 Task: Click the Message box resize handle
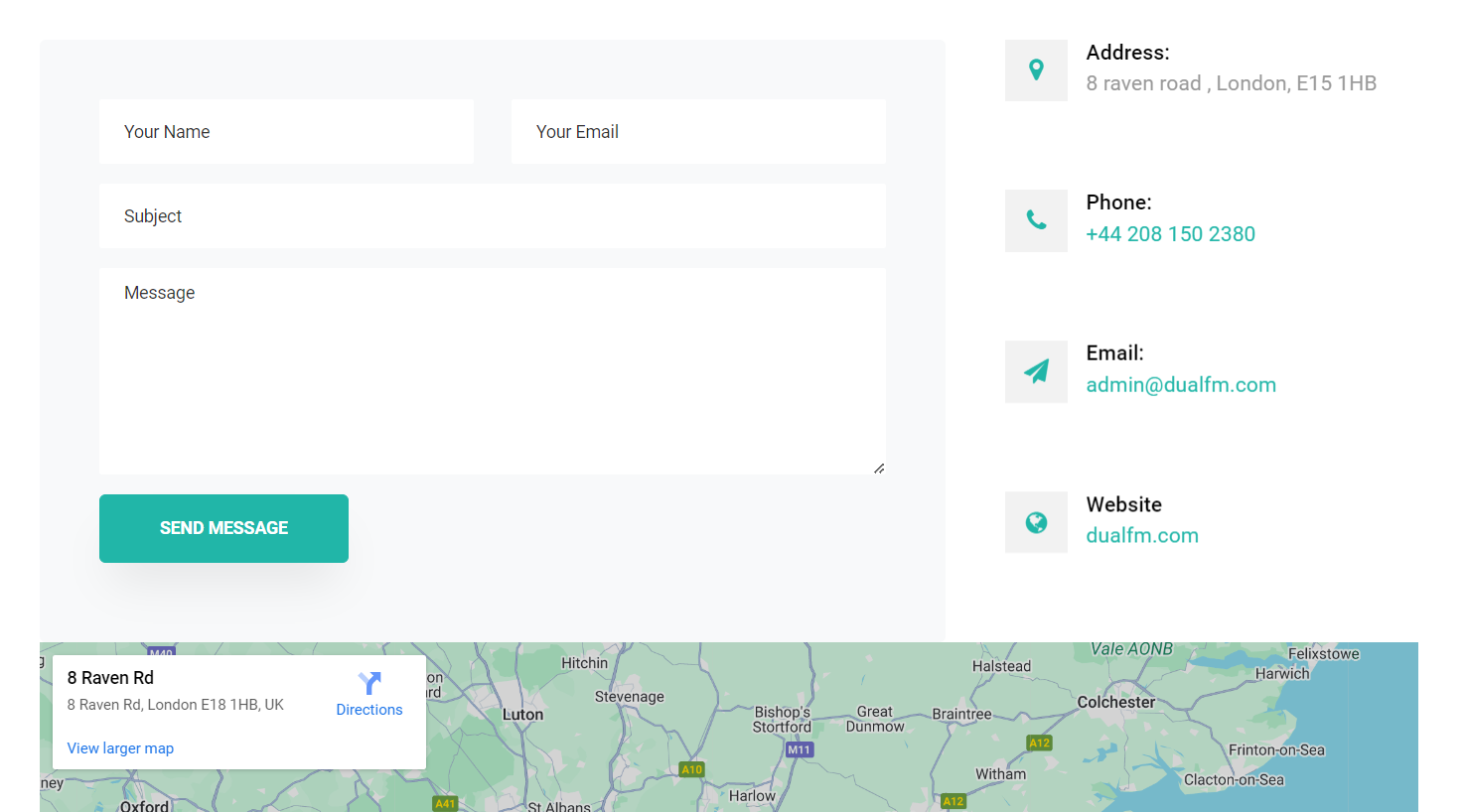pyautogui.click(x=879, y=469)
